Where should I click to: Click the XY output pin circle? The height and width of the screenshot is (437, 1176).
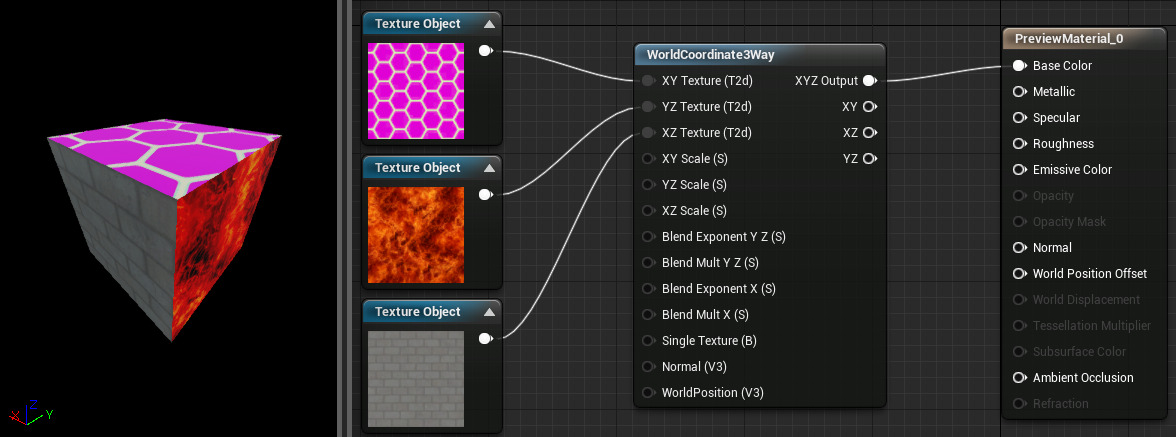point(869,107)
